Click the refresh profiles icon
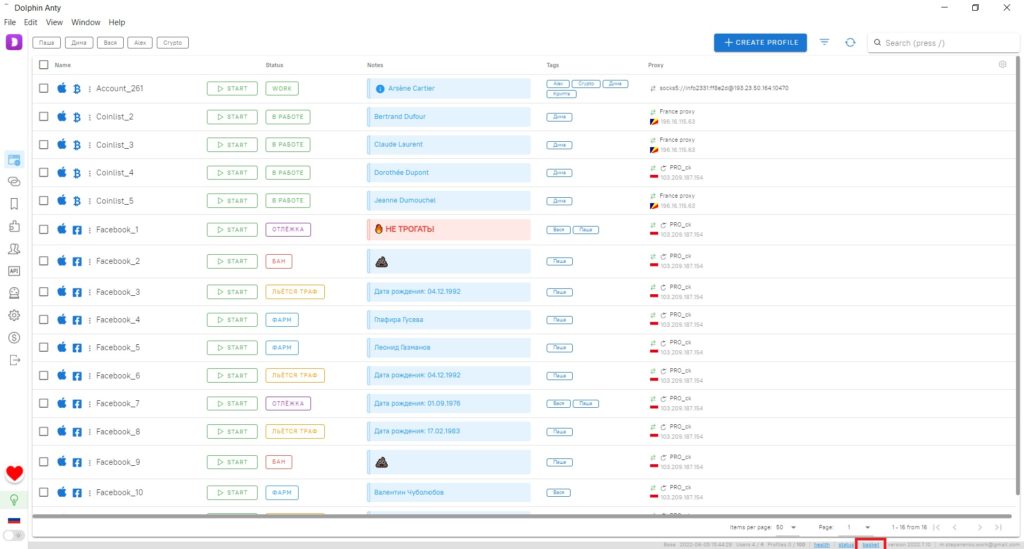Screen dimensions: 1024x549 [x=850, y=42]
